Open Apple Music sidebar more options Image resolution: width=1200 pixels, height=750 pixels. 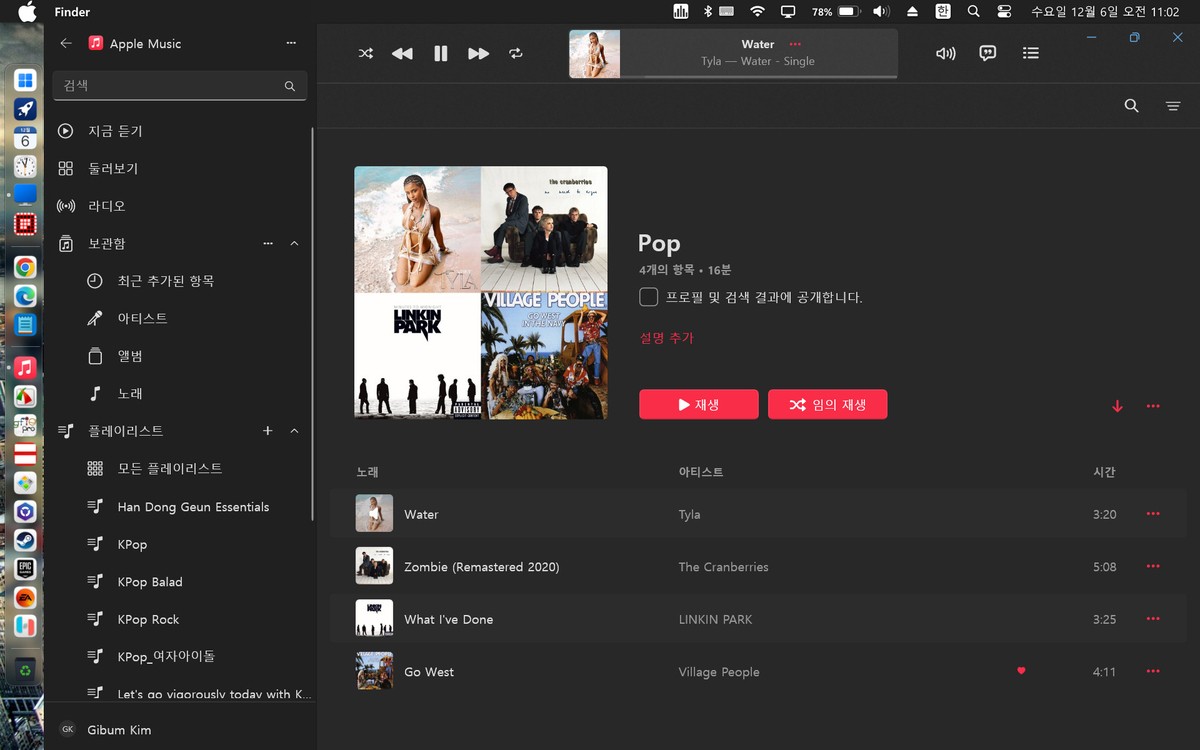click(x=291, y=43)
